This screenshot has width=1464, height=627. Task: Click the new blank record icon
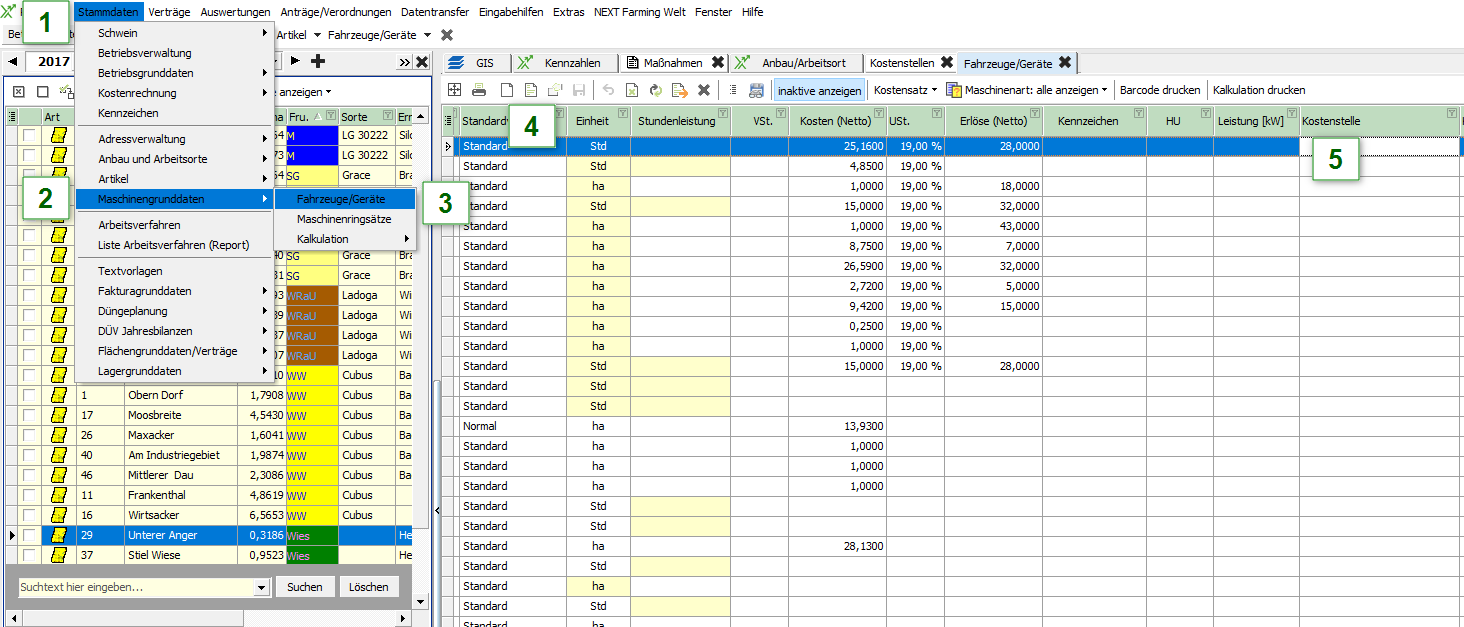point(506,90)
